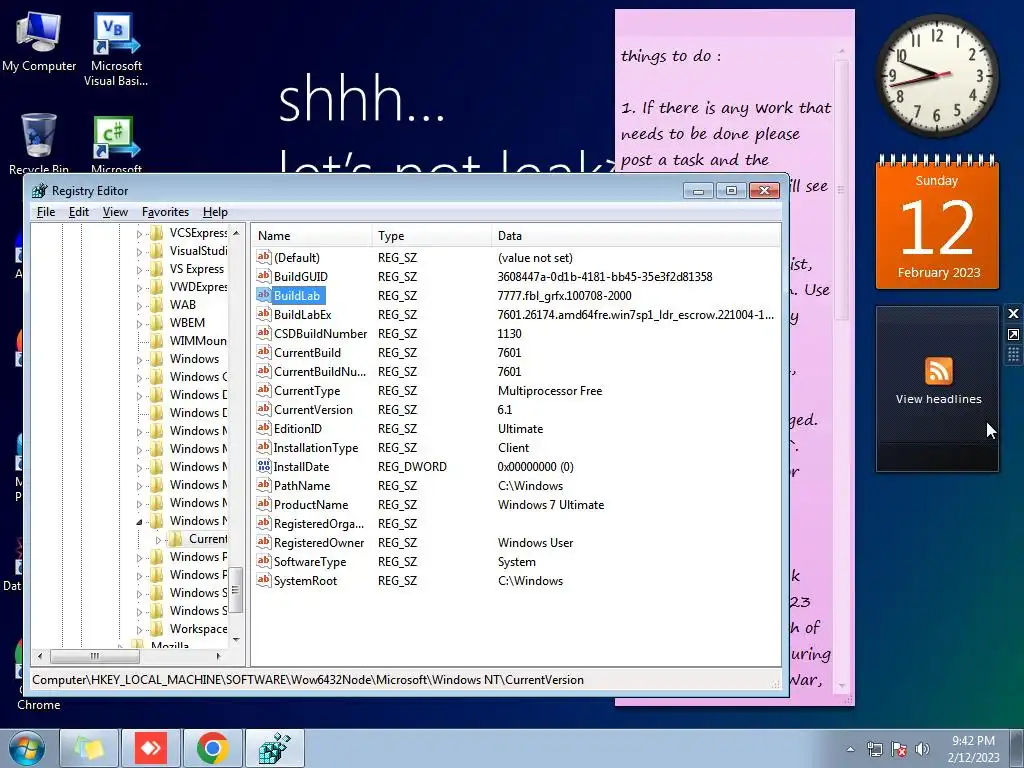Click tree scroll up arrow
1024x768 pixels.
tap(236, 233)
